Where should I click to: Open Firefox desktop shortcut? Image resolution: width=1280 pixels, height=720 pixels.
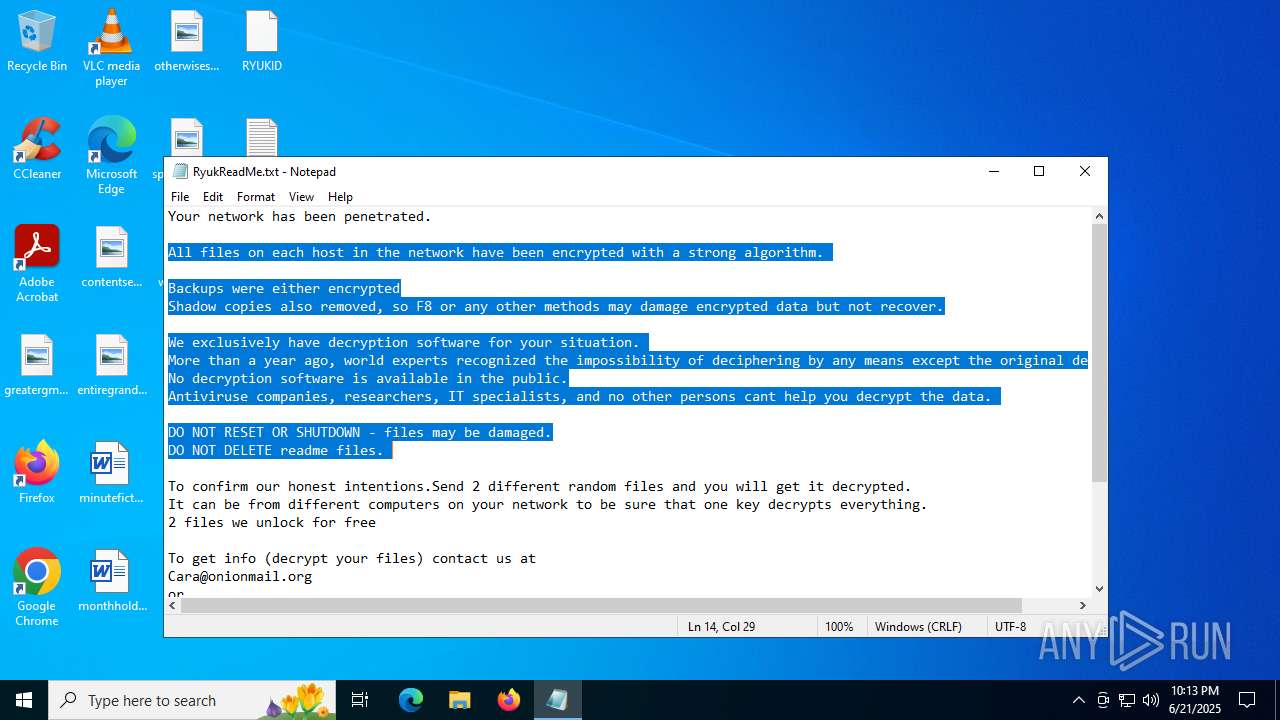[x=37, y=473]
